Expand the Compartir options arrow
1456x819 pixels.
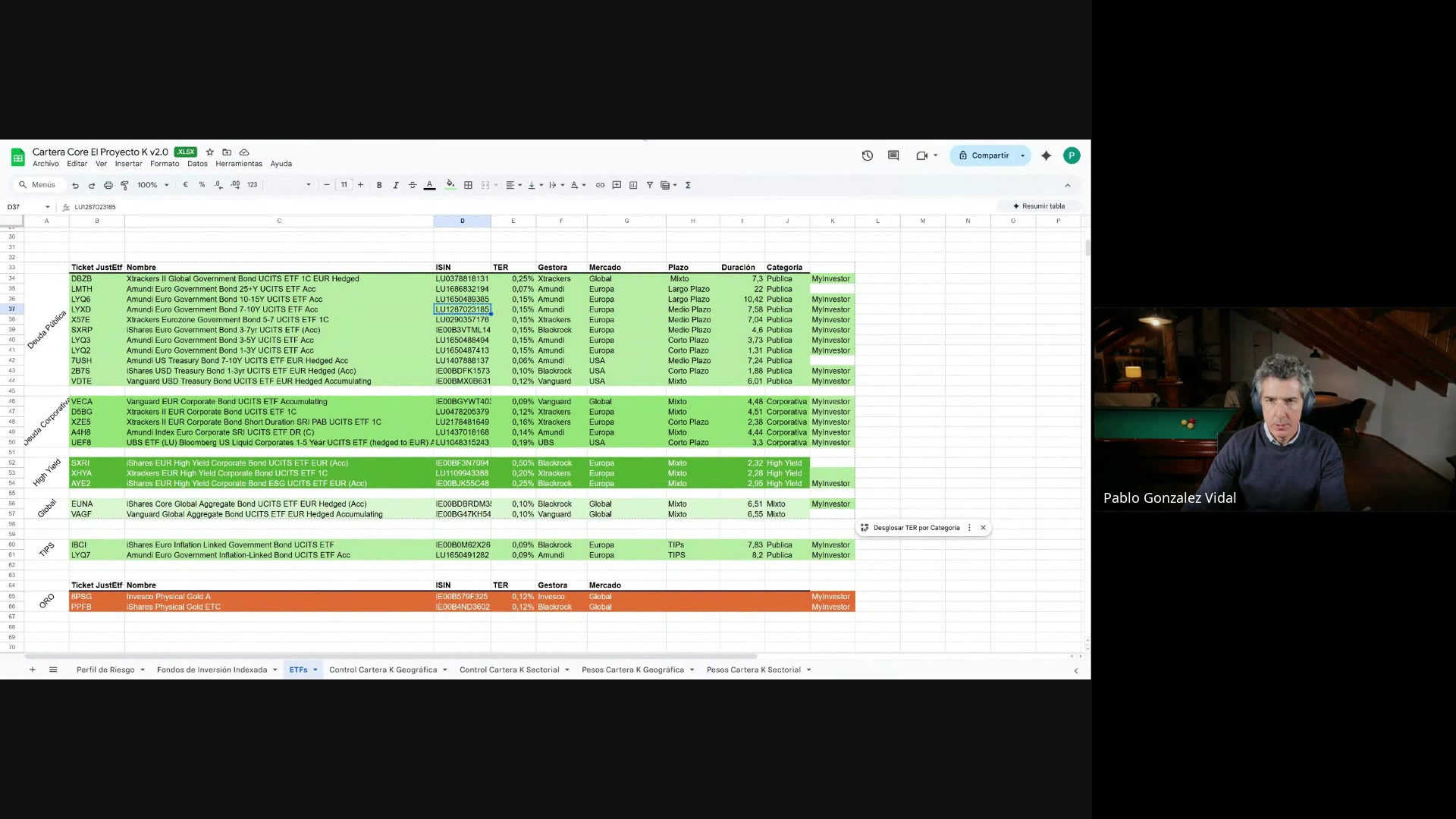click(1023, 155)
